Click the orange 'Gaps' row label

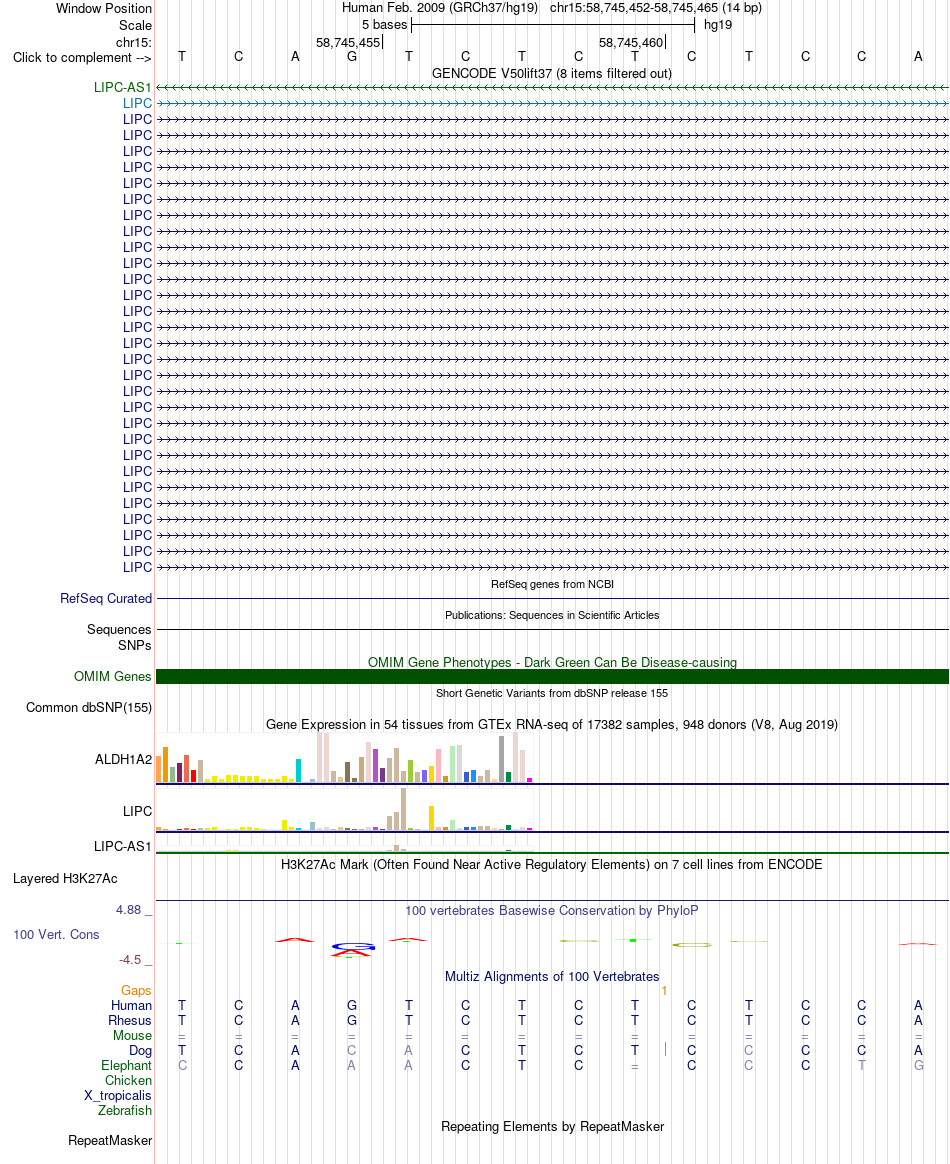pos(137,991)
